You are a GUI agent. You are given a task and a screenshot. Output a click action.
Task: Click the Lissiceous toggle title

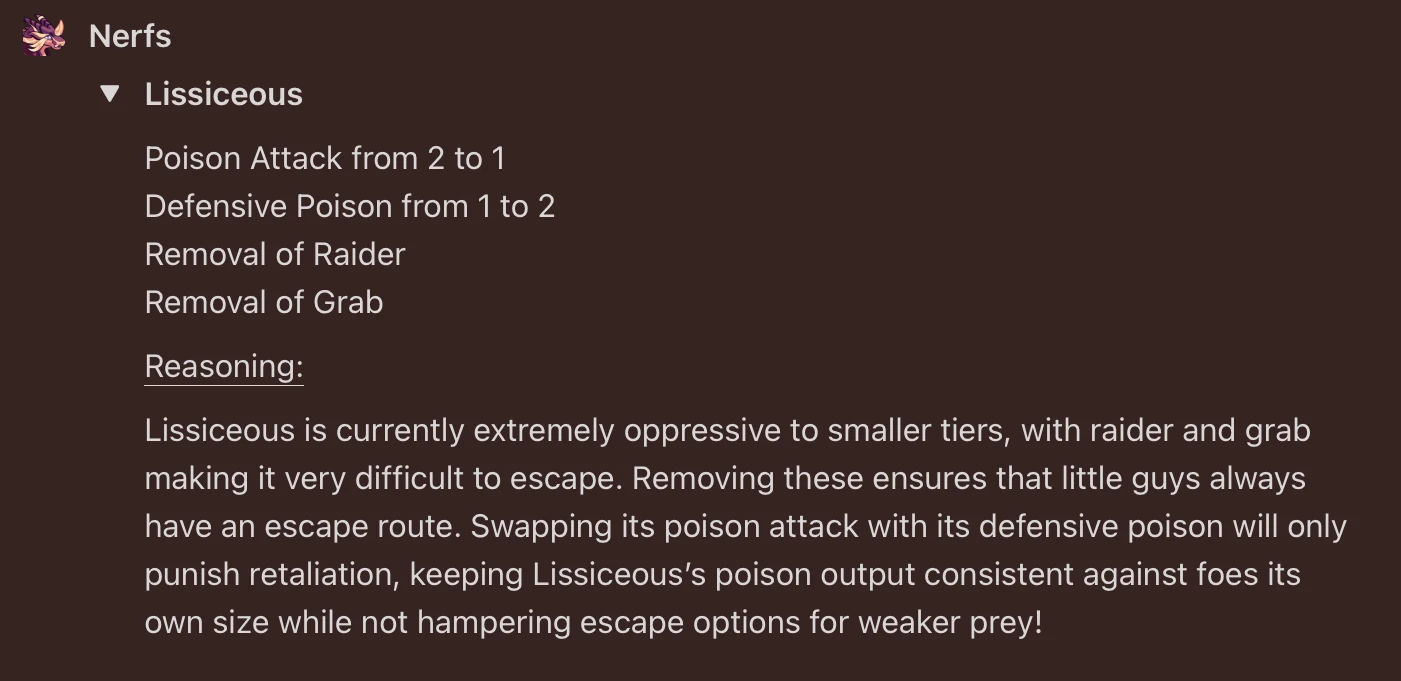[x=223, y=94]
